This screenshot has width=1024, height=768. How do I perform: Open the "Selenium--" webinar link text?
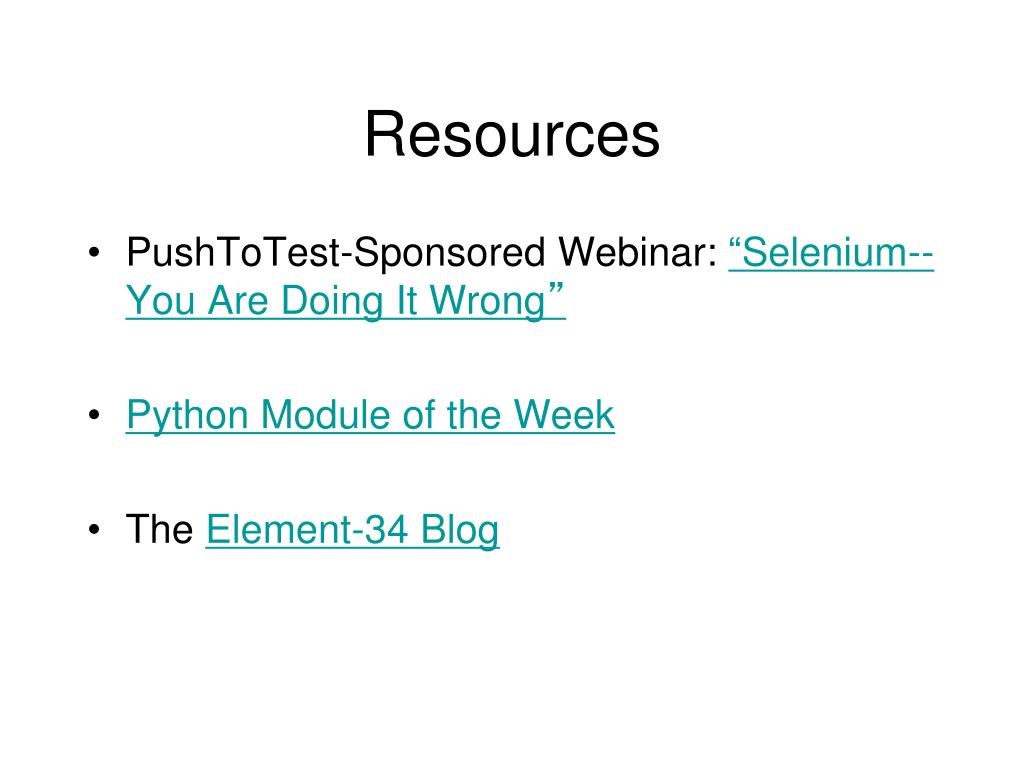click(x=831, y=253)
